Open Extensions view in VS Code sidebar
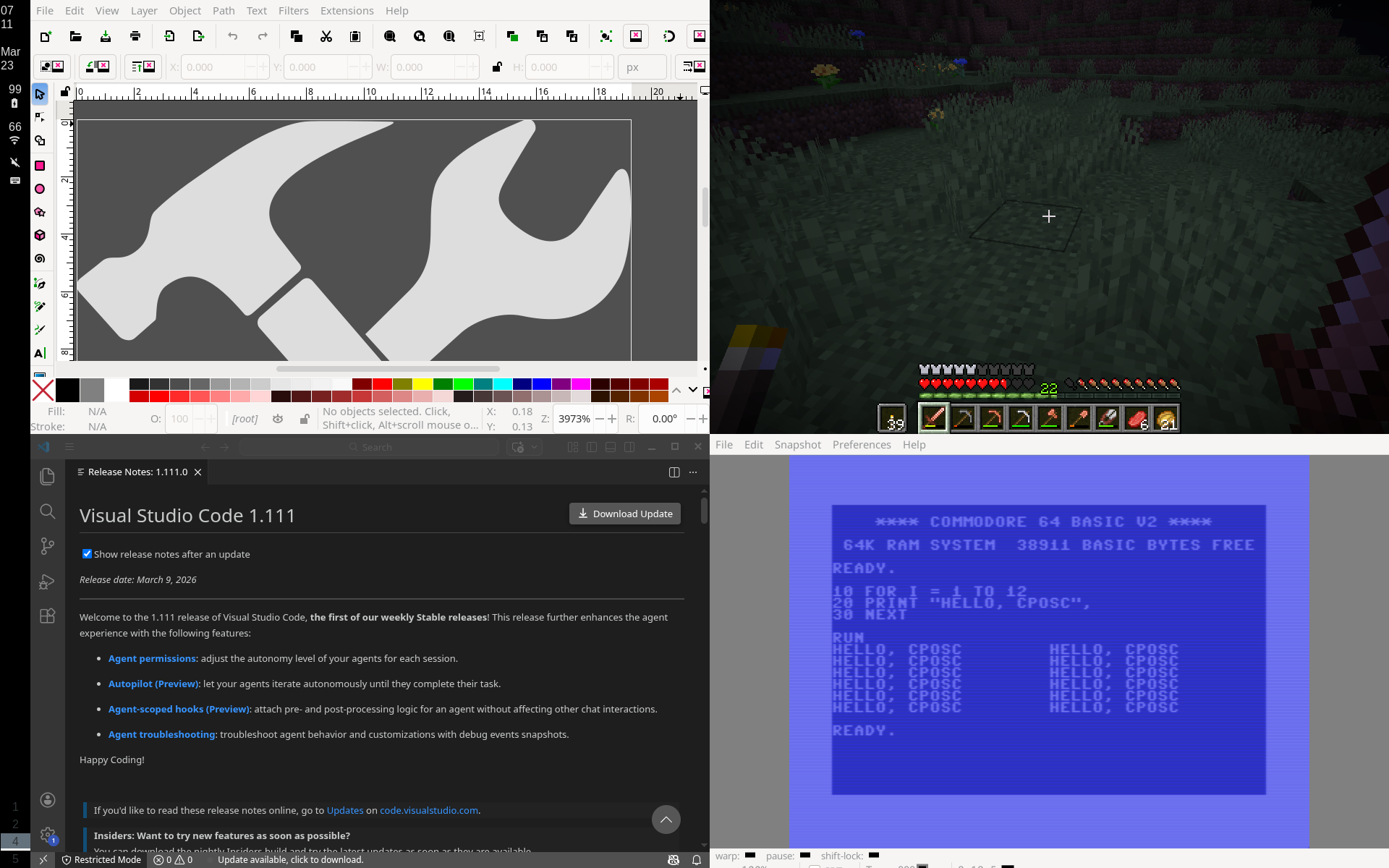 pos(47,616)
